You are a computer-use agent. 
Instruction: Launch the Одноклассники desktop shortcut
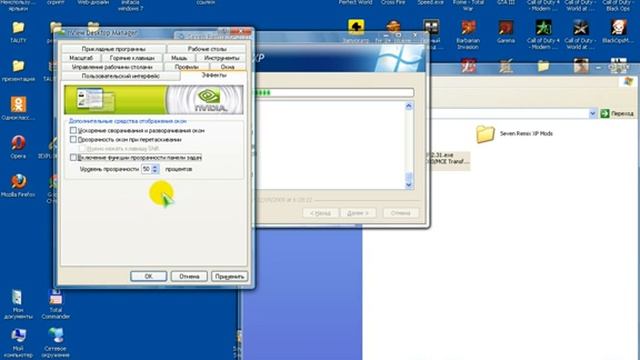tap(18, 108)
